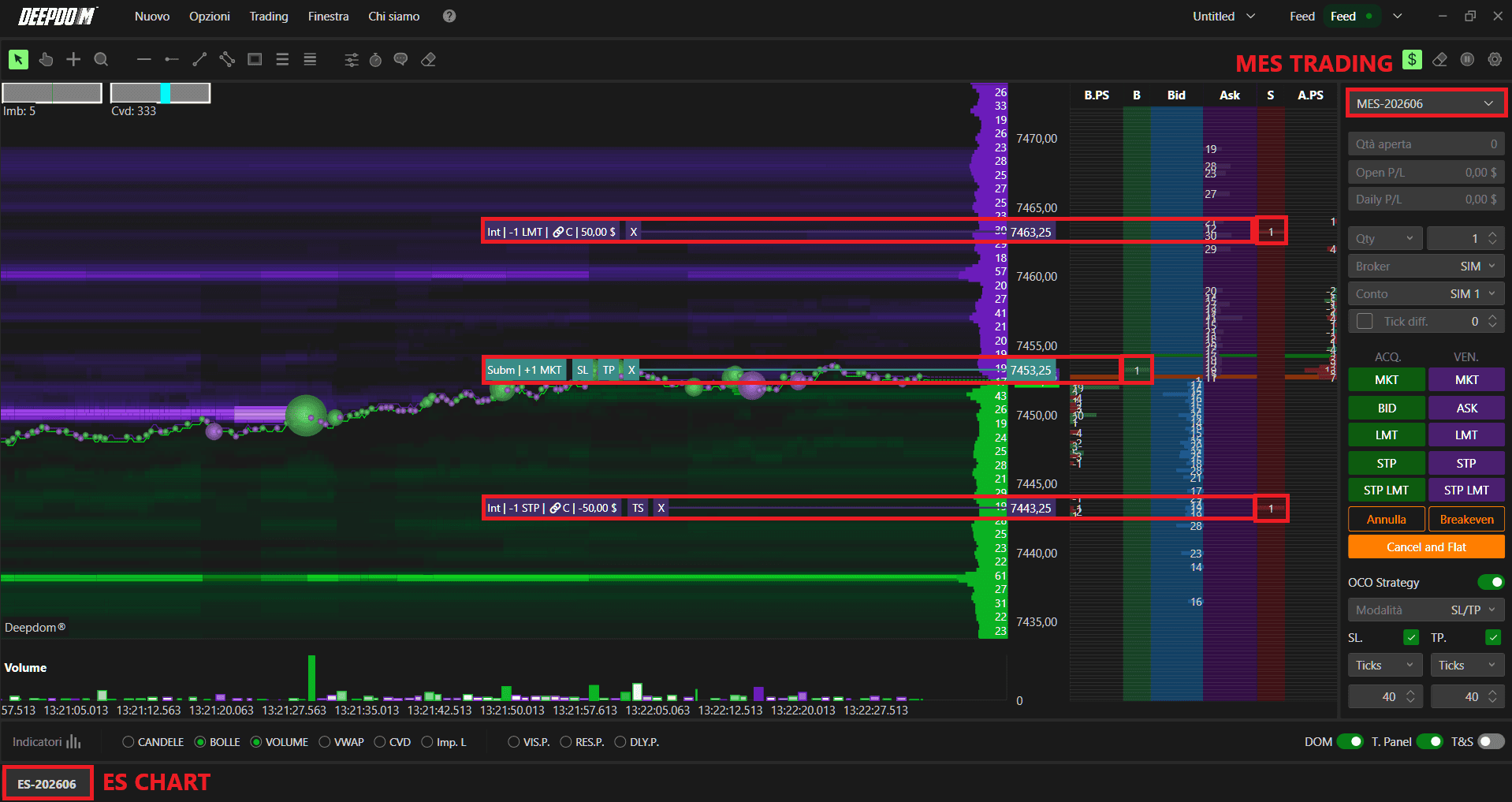This screenshot has width=1512, height=802.
Task: Click the Breakeven button
Action: 1467,519
